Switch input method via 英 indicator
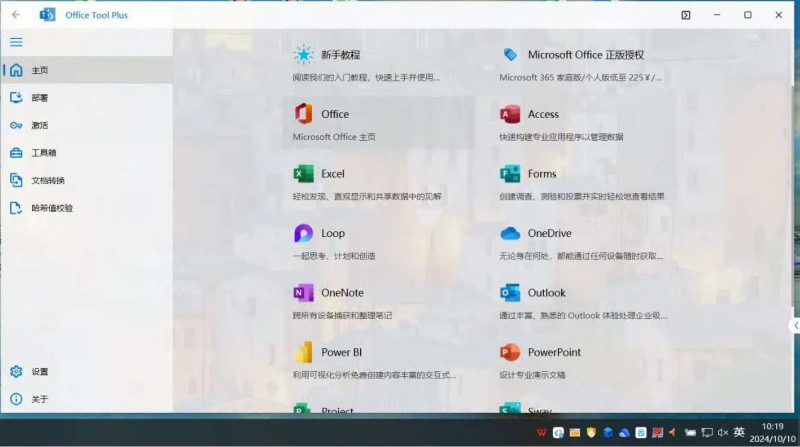 click(739, 432)
